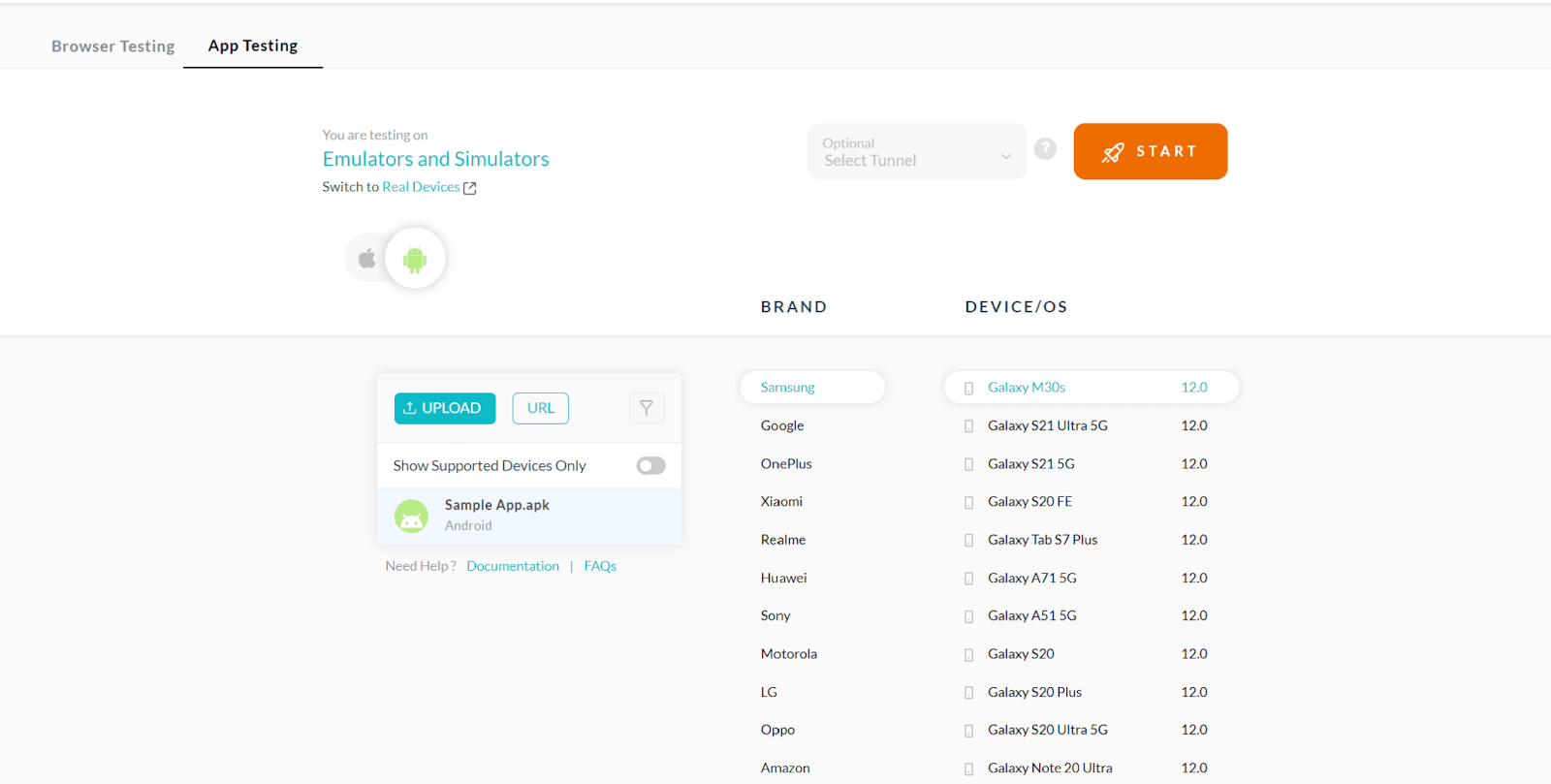Open the Select Tunnel dropdown

click(916, 152)
